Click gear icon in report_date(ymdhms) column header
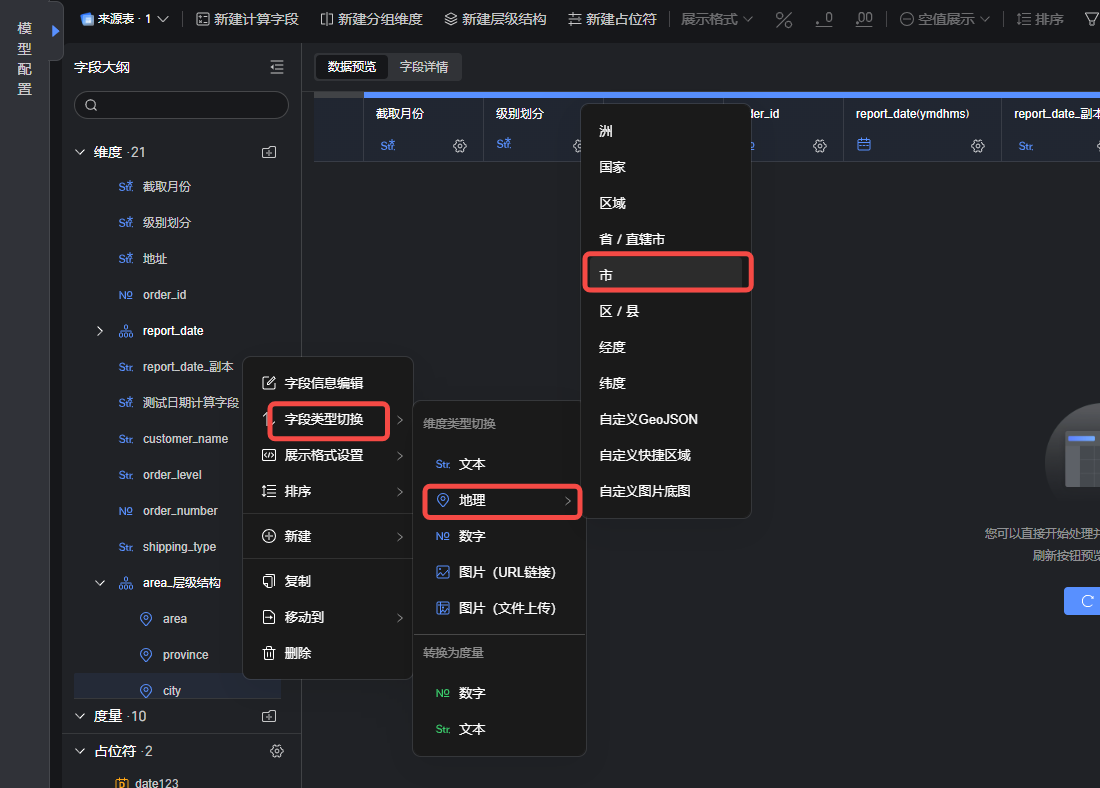 [978, 146]
